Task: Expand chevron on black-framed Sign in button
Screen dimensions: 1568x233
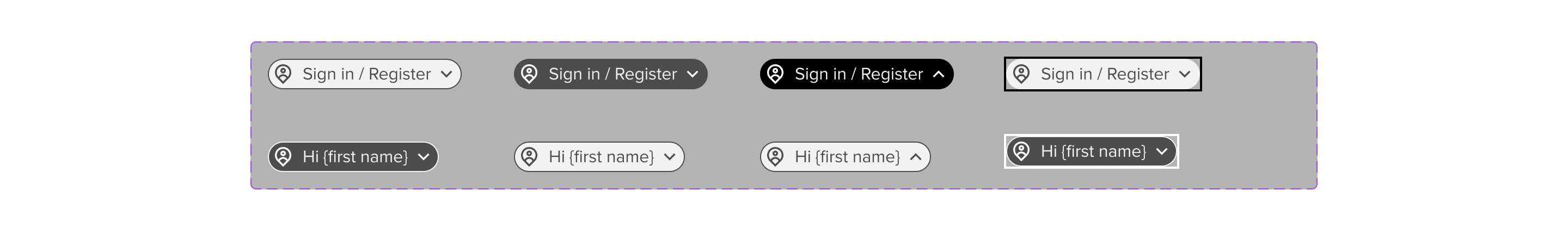Action: [1184, 74]
